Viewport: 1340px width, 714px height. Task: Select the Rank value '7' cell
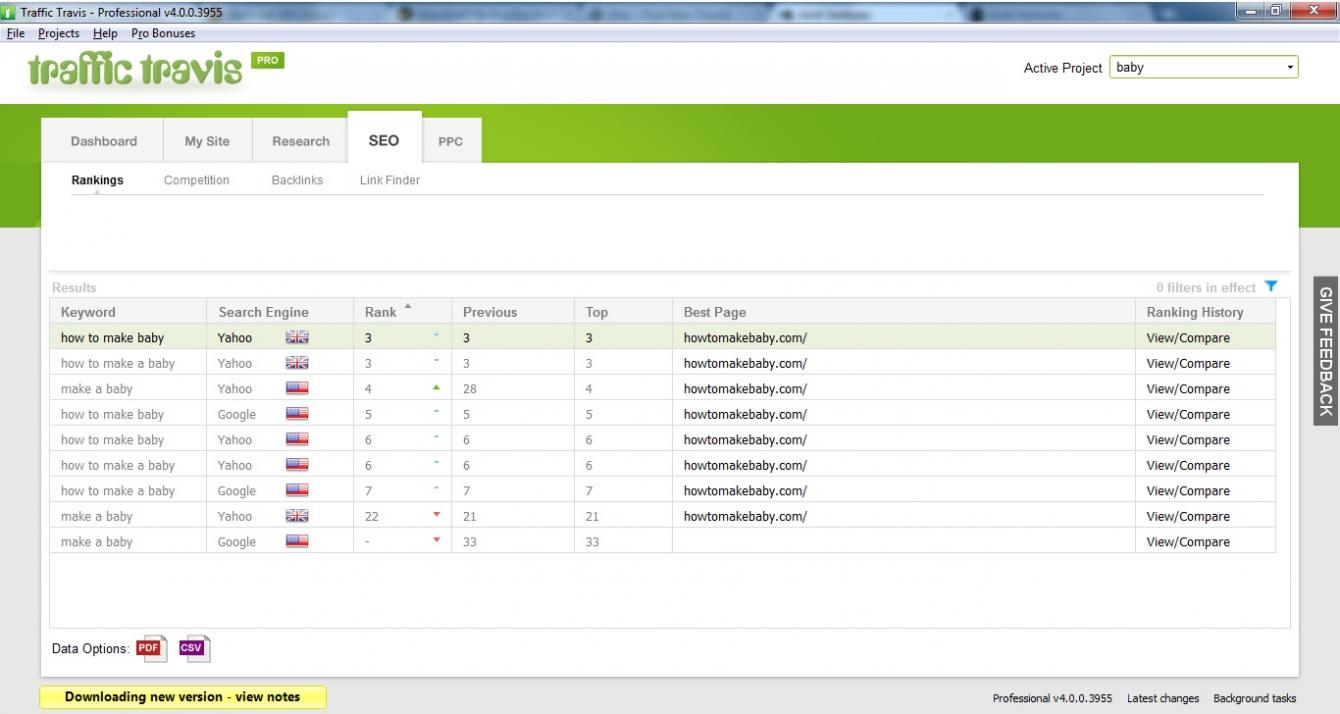pos(402,491)
